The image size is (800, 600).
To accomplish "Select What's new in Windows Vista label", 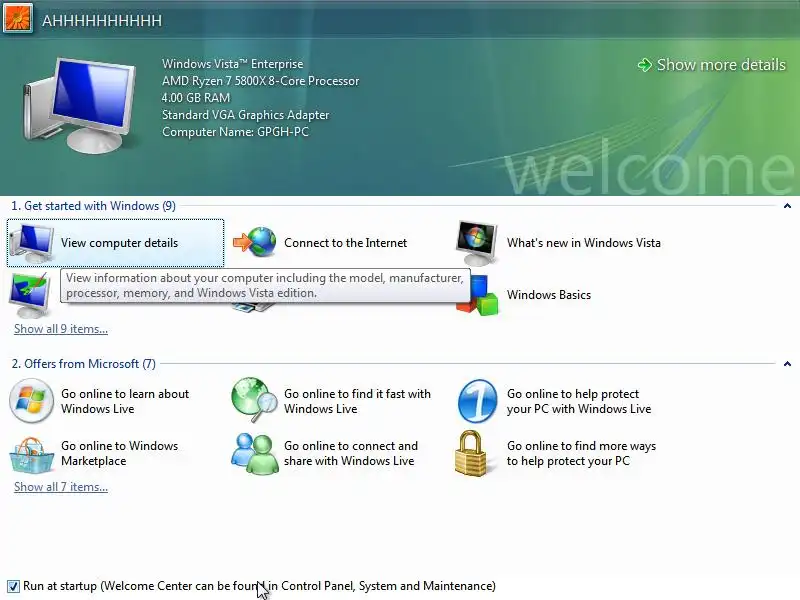I will (584, 243).
